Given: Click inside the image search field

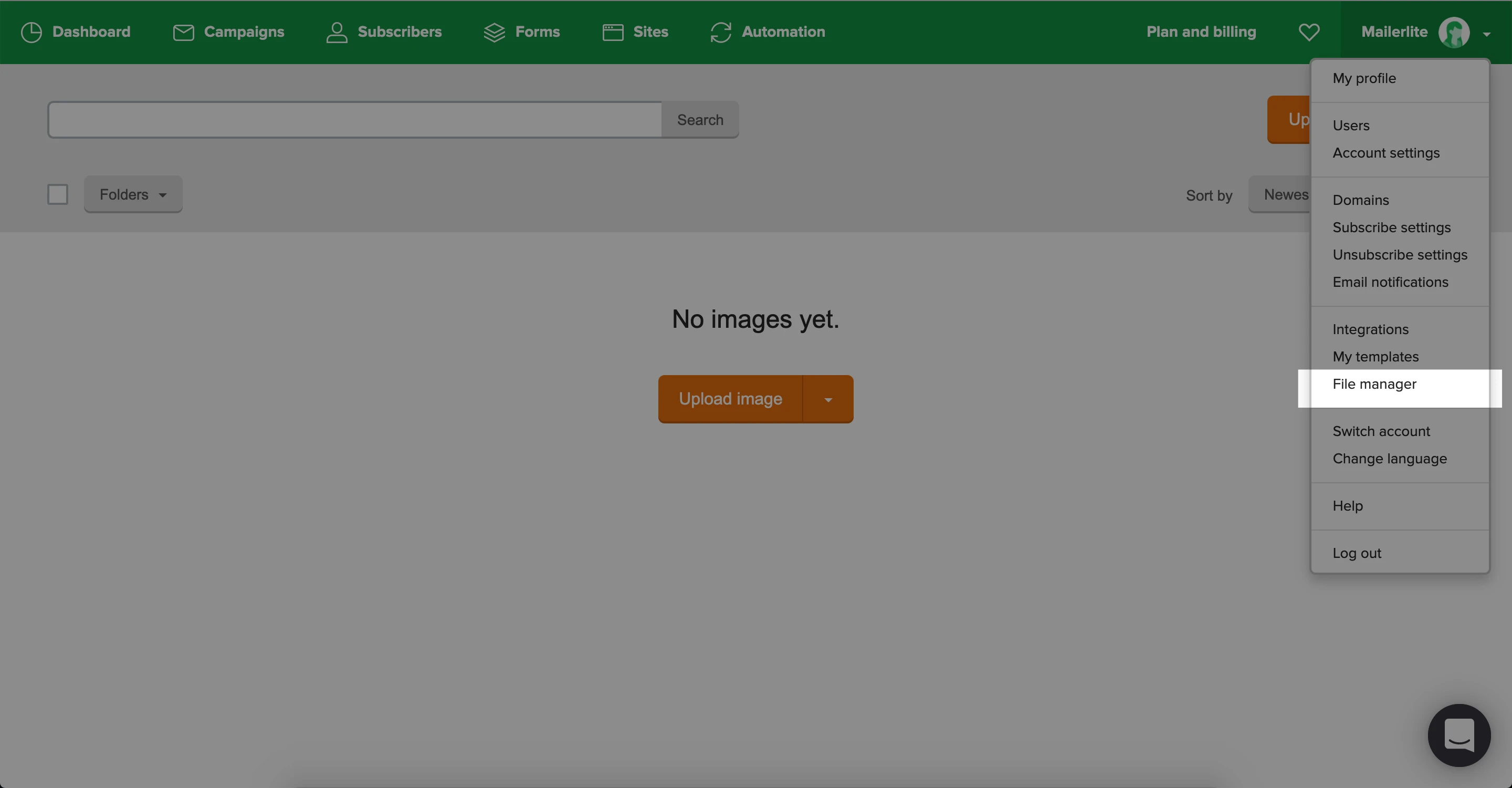Looking at the screenshot, I should click(x=354, y=120).
